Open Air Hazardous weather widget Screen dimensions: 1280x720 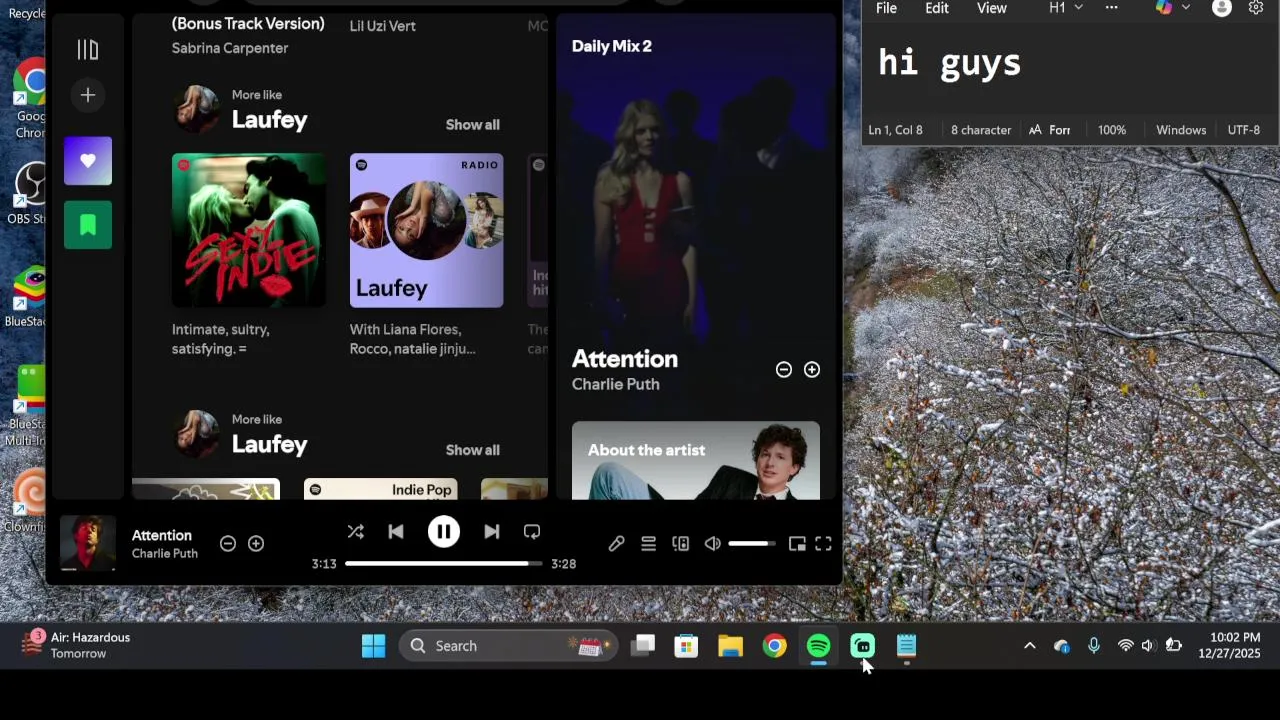pos(78,646)
